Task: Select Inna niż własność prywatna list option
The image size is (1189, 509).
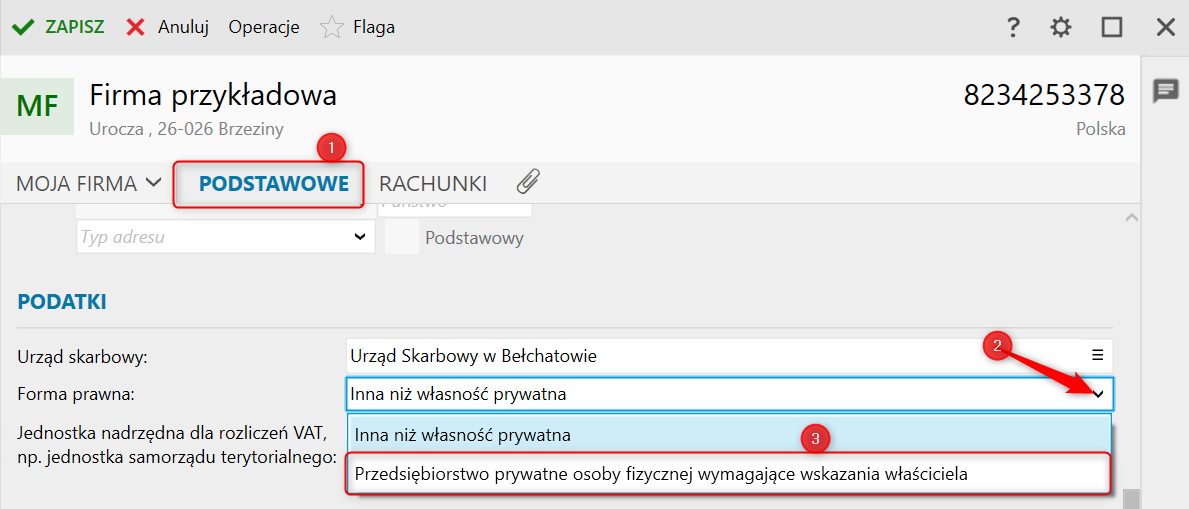Action: pos(463,435)
